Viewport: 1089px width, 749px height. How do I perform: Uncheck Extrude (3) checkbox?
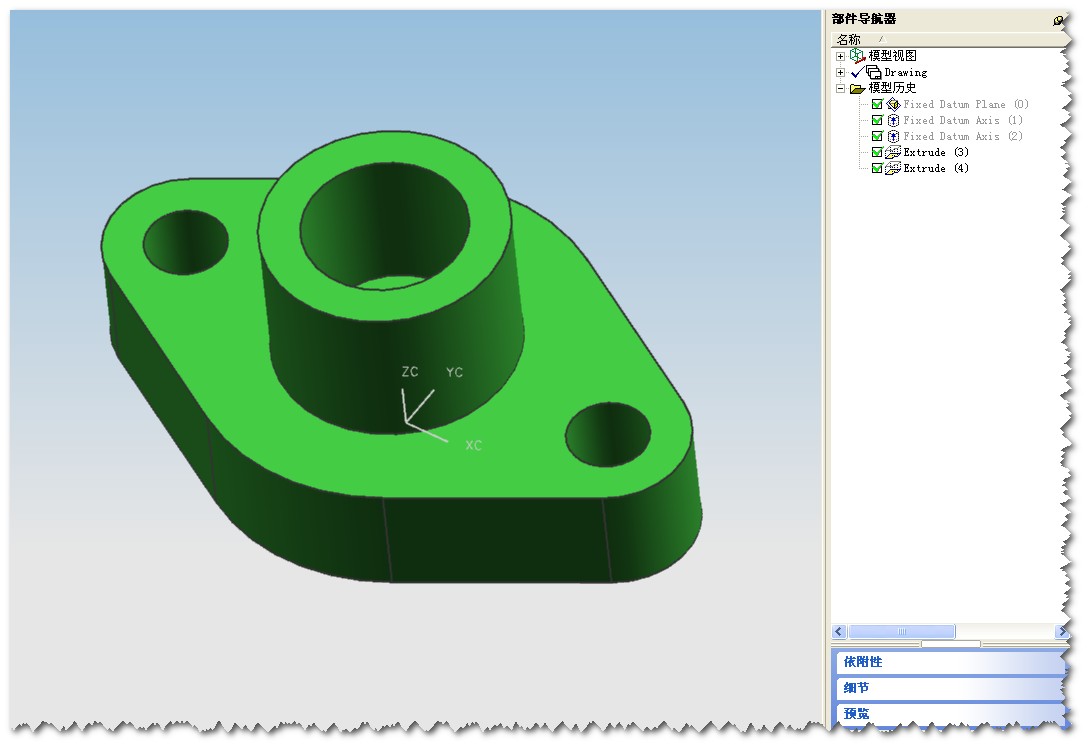coord(877,152)
